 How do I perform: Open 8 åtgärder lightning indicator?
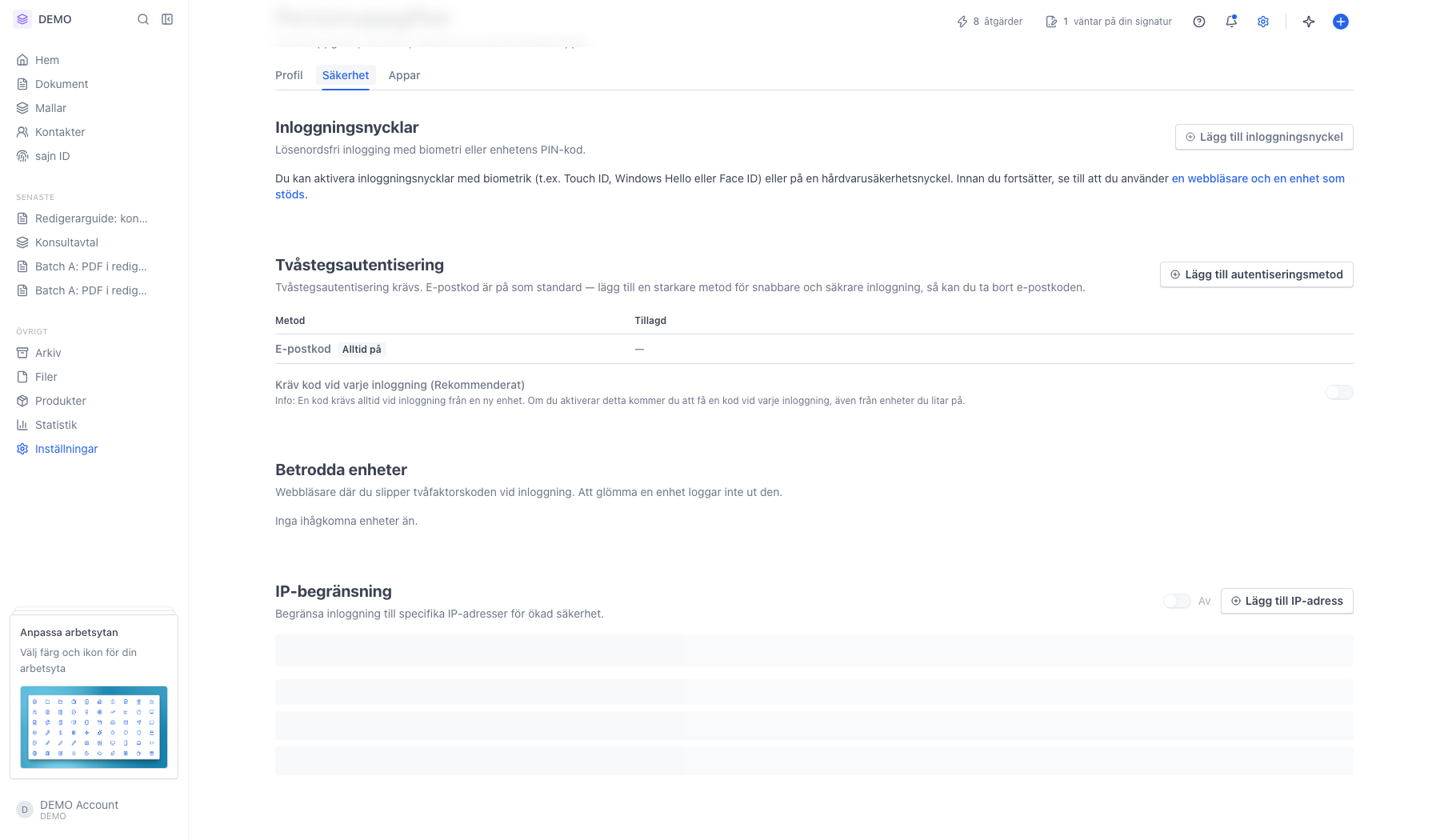[x=990, y=22]
